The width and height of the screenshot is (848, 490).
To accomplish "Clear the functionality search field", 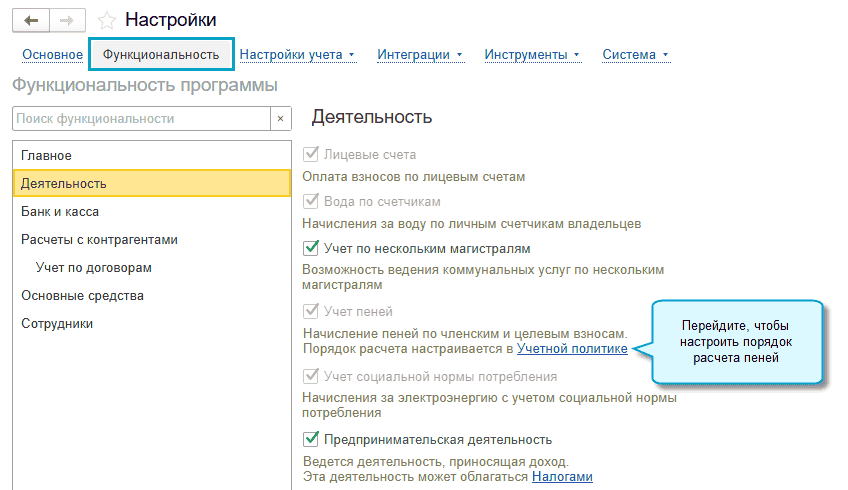I will click(281, 118).
